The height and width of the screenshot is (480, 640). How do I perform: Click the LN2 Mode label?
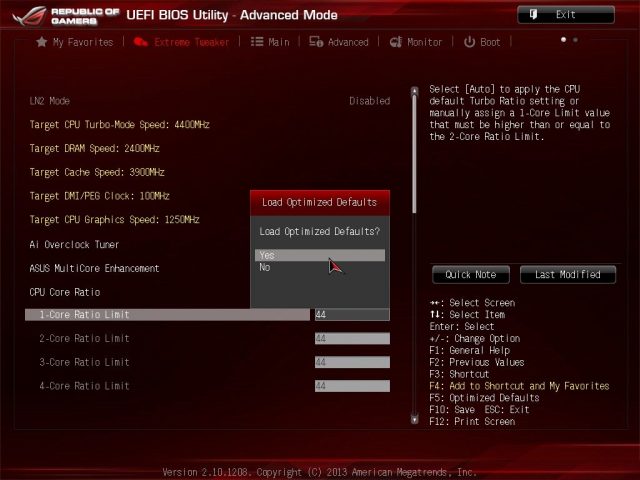(x=49, y=101)
